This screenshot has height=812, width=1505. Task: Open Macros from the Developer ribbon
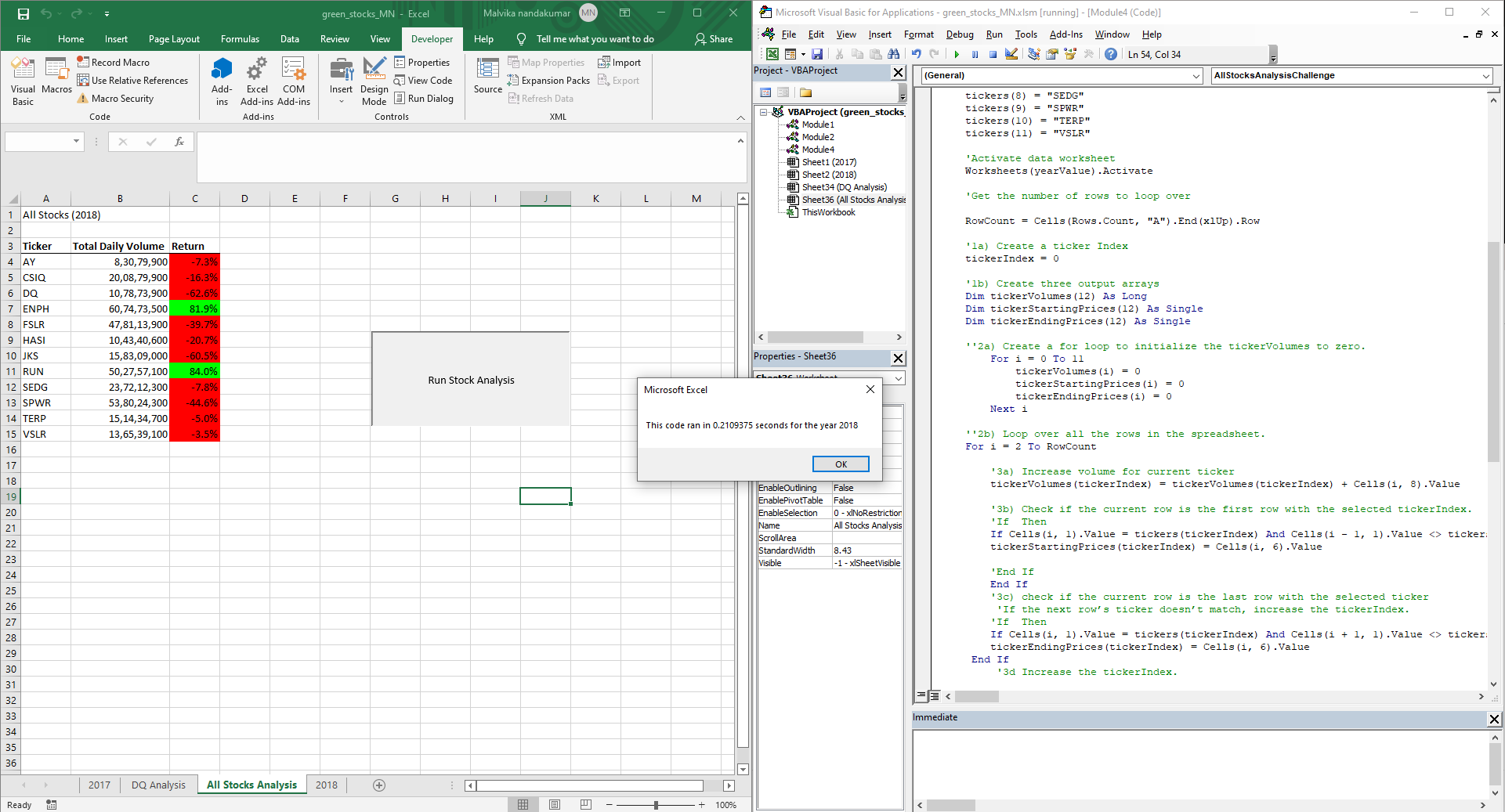click(x=57, y=77)
